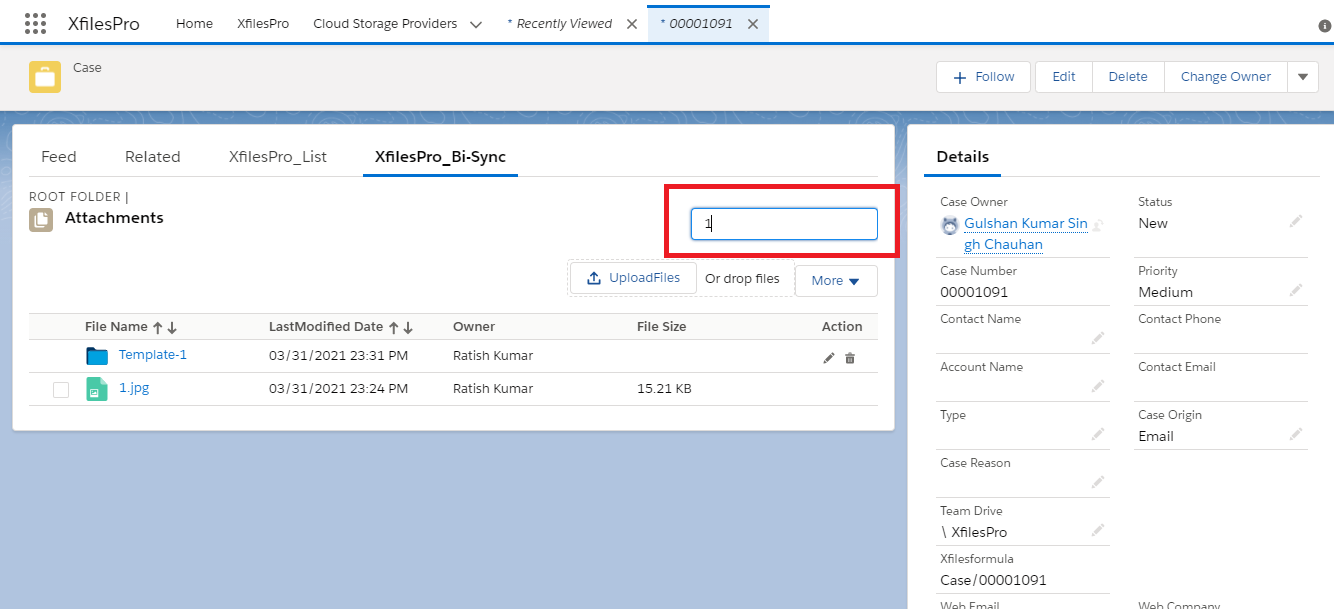The height and width of the screenshot is (609, 1334).
Task: Expand the Cloud Storage Providers chevron
Action: coord(476,24)
